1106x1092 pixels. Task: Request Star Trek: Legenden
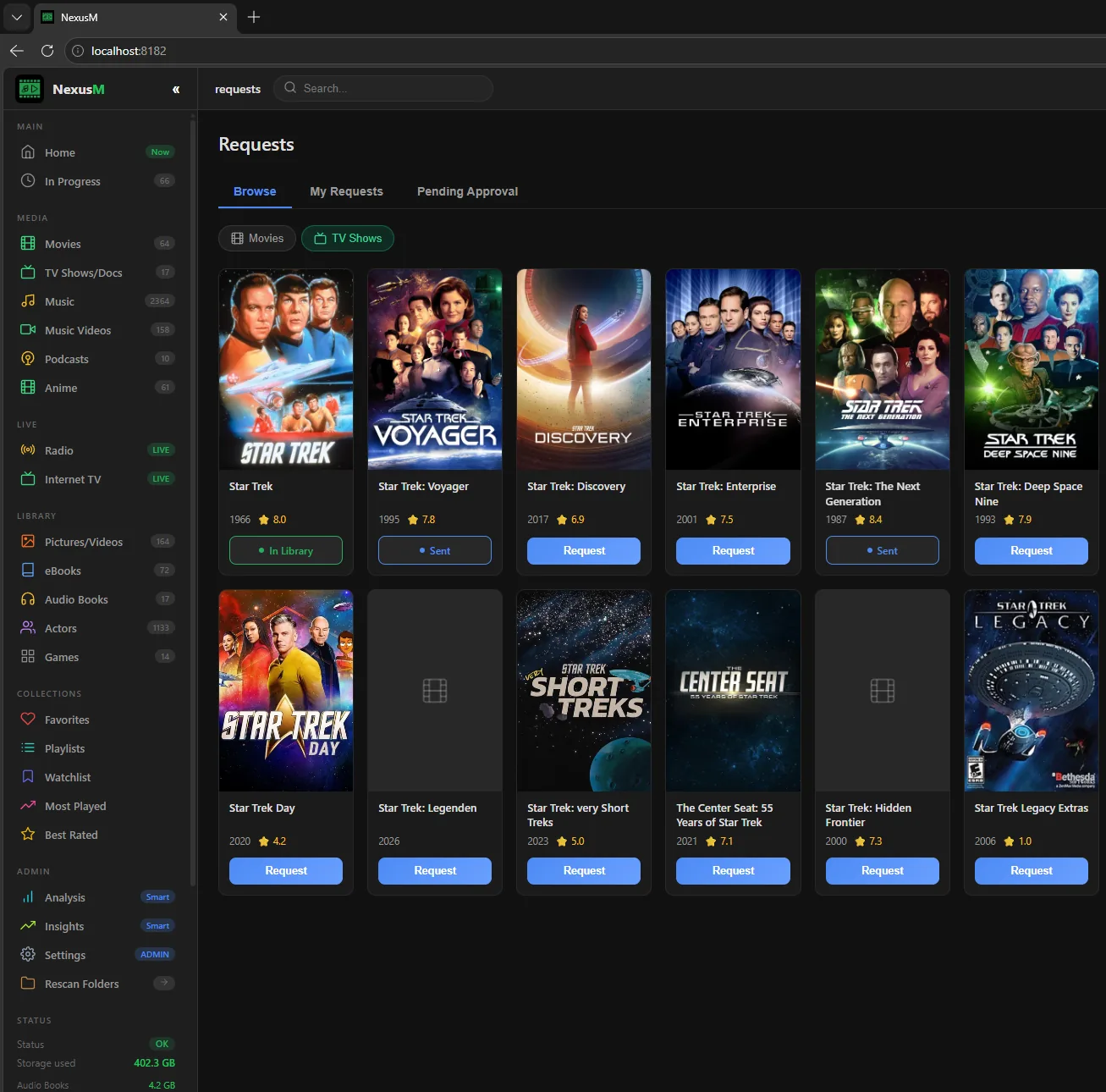435,871
